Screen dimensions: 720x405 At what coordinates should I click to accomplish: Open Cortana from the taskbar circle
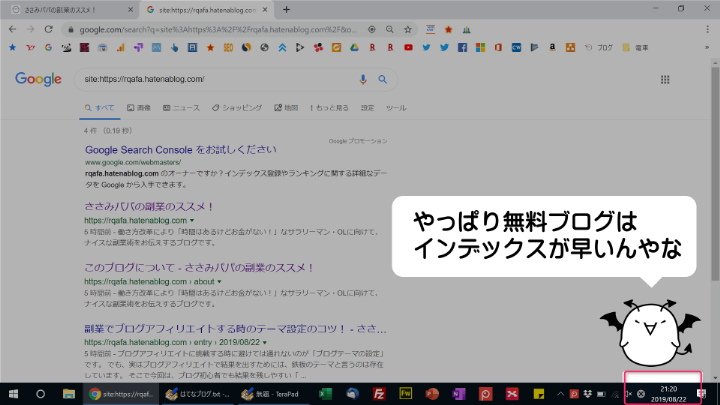click(x=40, y=394)
